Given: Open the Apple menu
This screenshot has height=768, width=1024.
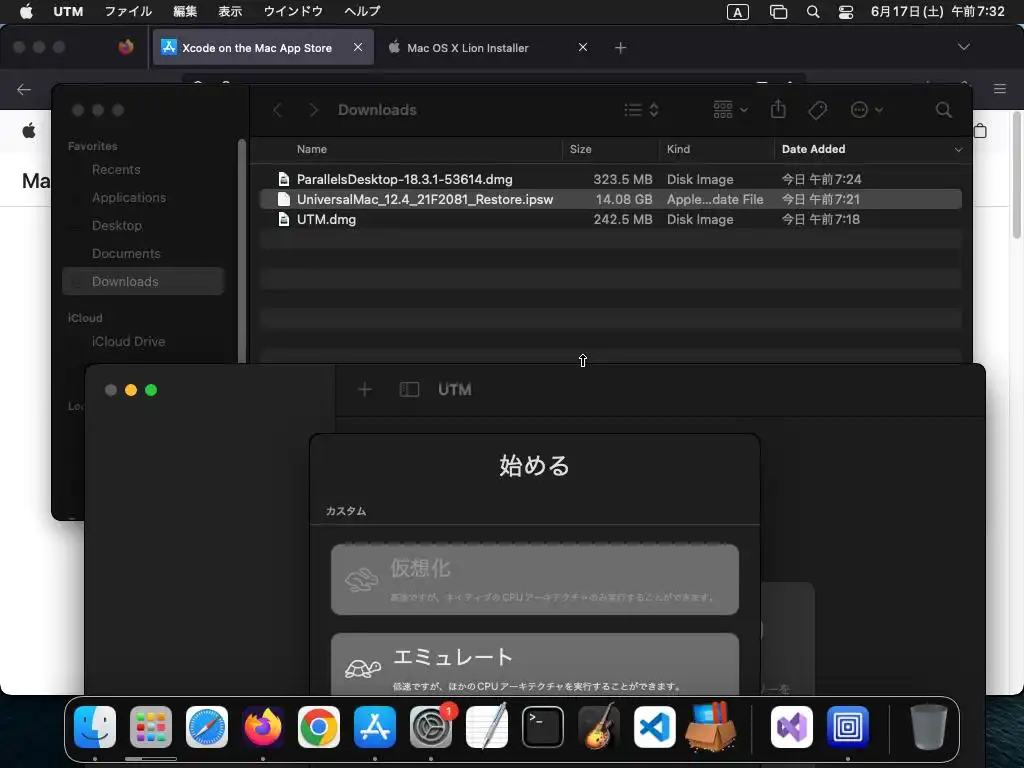Looking at the screenshot, I should 26,11.
